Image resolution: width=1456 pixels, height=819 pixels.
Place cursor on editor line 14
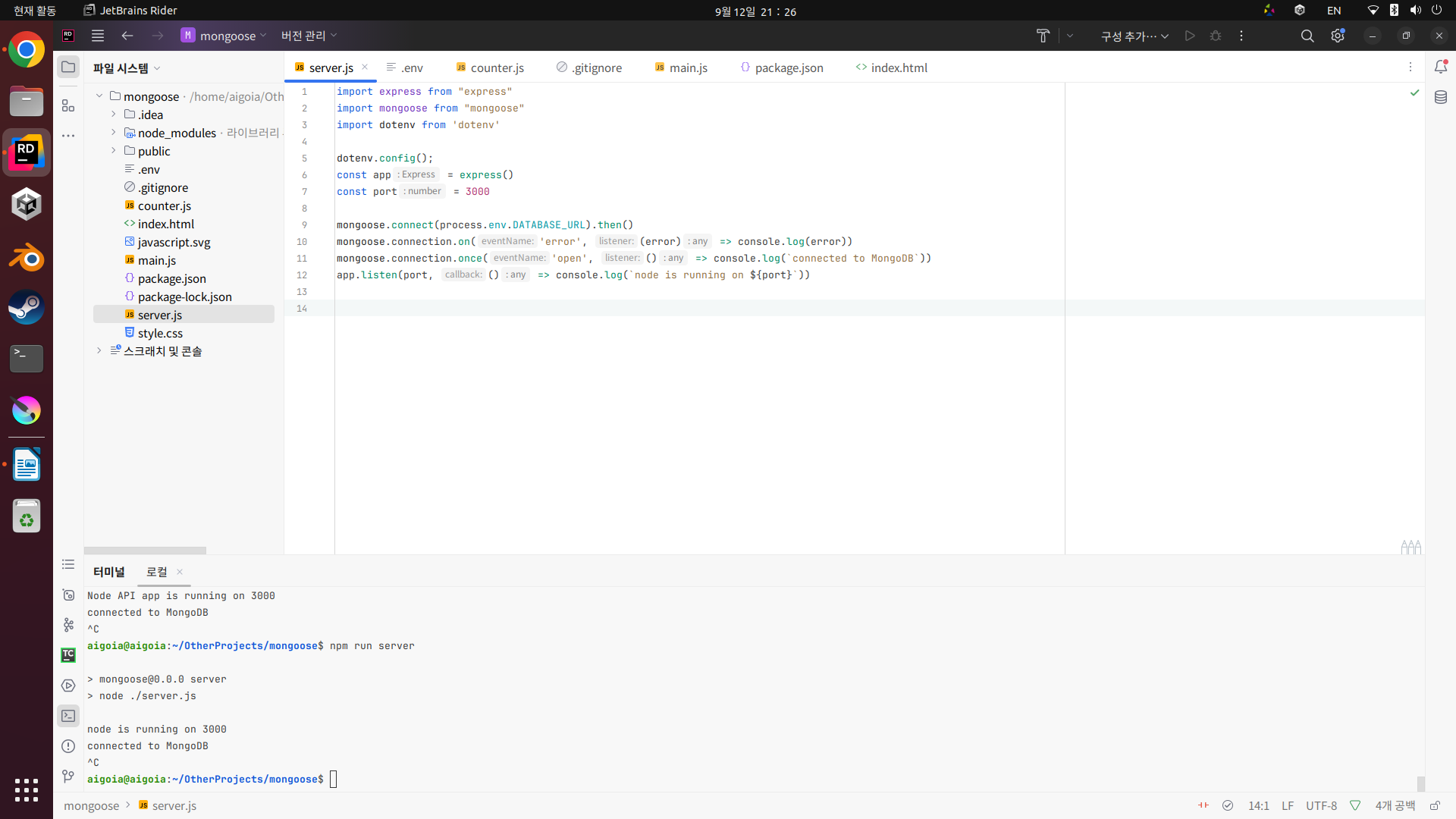point(880,308)
